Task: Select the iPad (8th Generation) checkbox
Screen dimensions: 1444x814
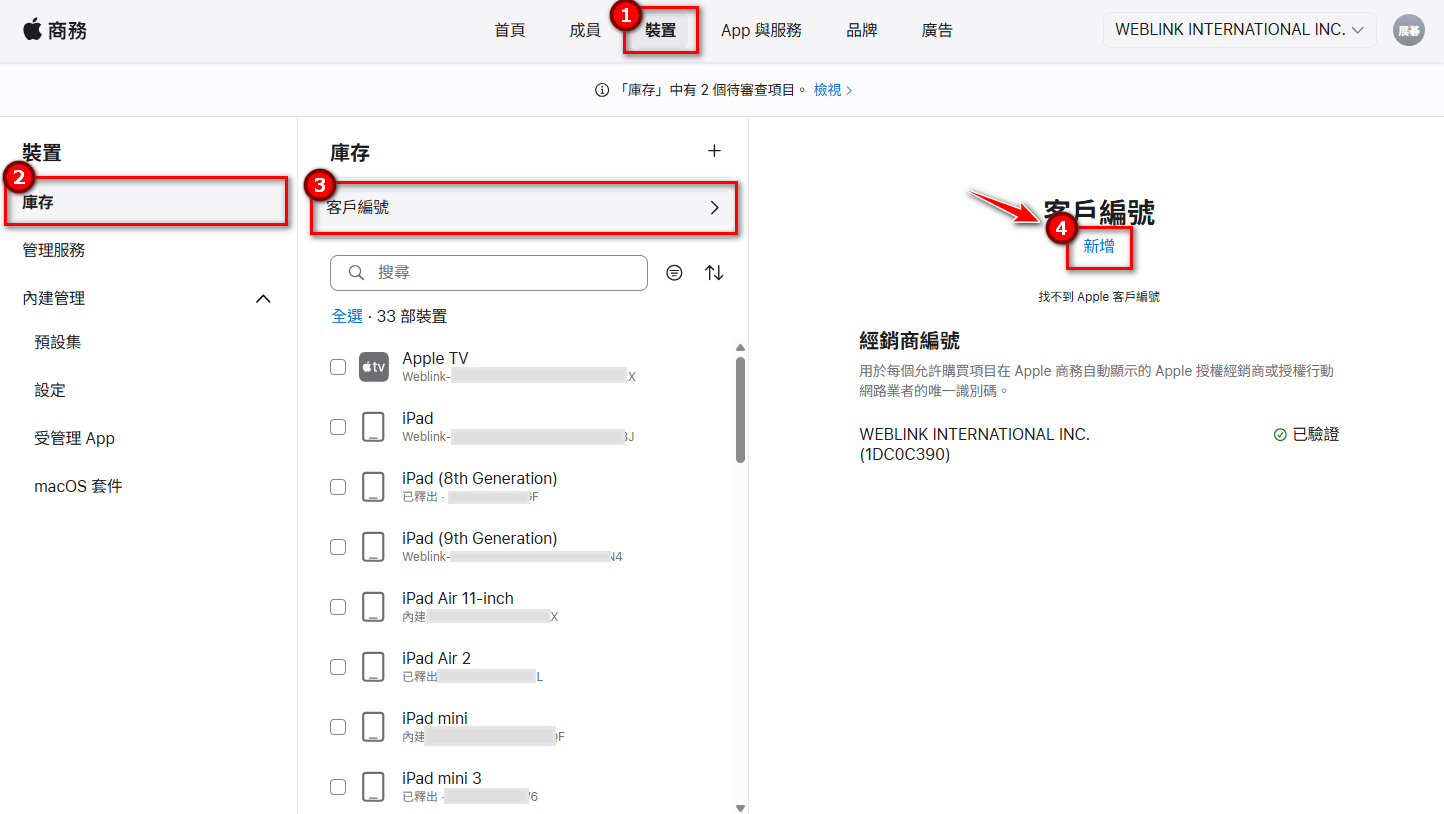Action: 338,487
